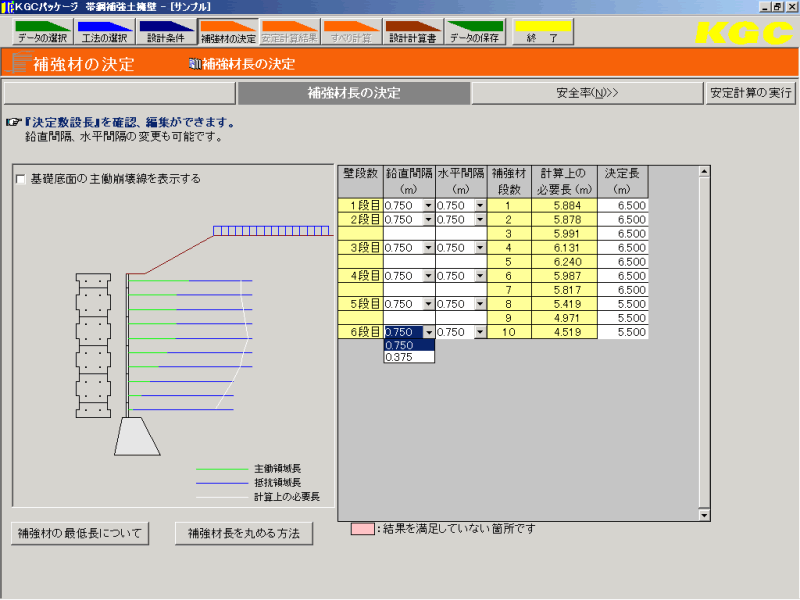Select the 補強材の決定 toolbar icon
Viewport: 800px width, 600px height.
click(x=226, y=31)
